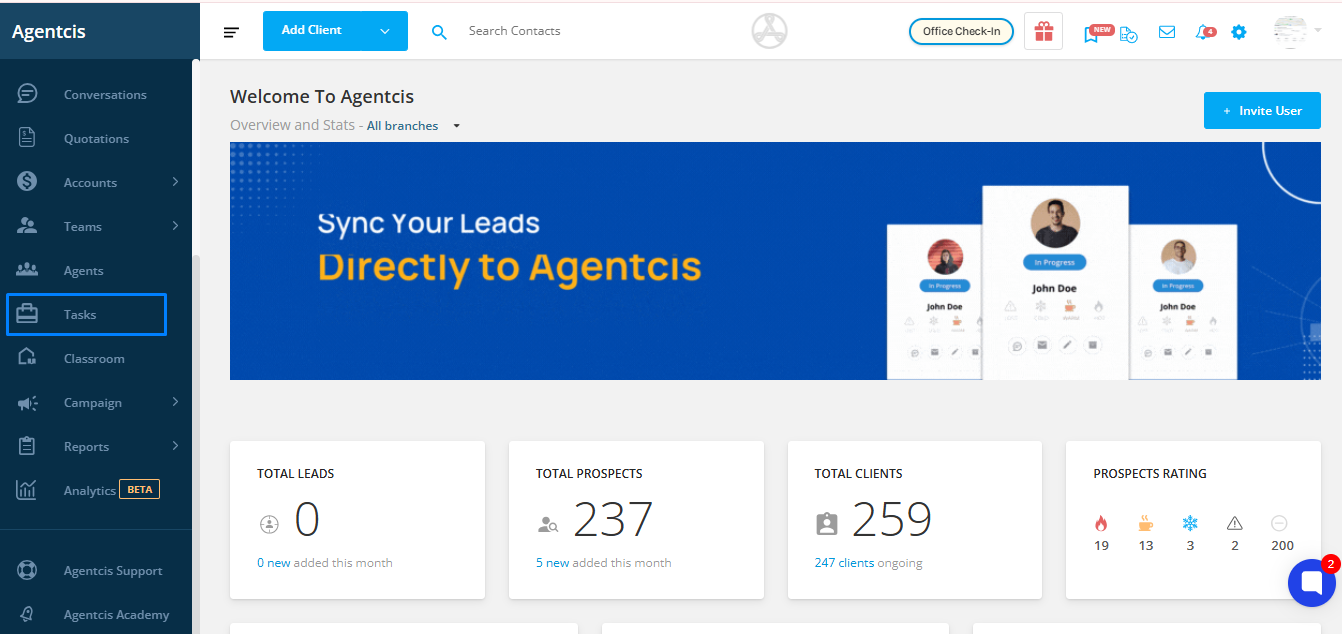Expand the Accounts submenu chevron
Screen dimensions: 1342x634
[175, 181]
